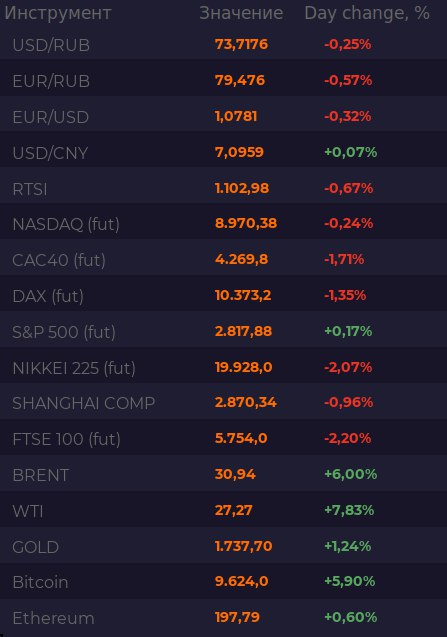Screen dimensions: 447x637
Task: Select the EUR/USD pair label
Action: click(50, 117)
